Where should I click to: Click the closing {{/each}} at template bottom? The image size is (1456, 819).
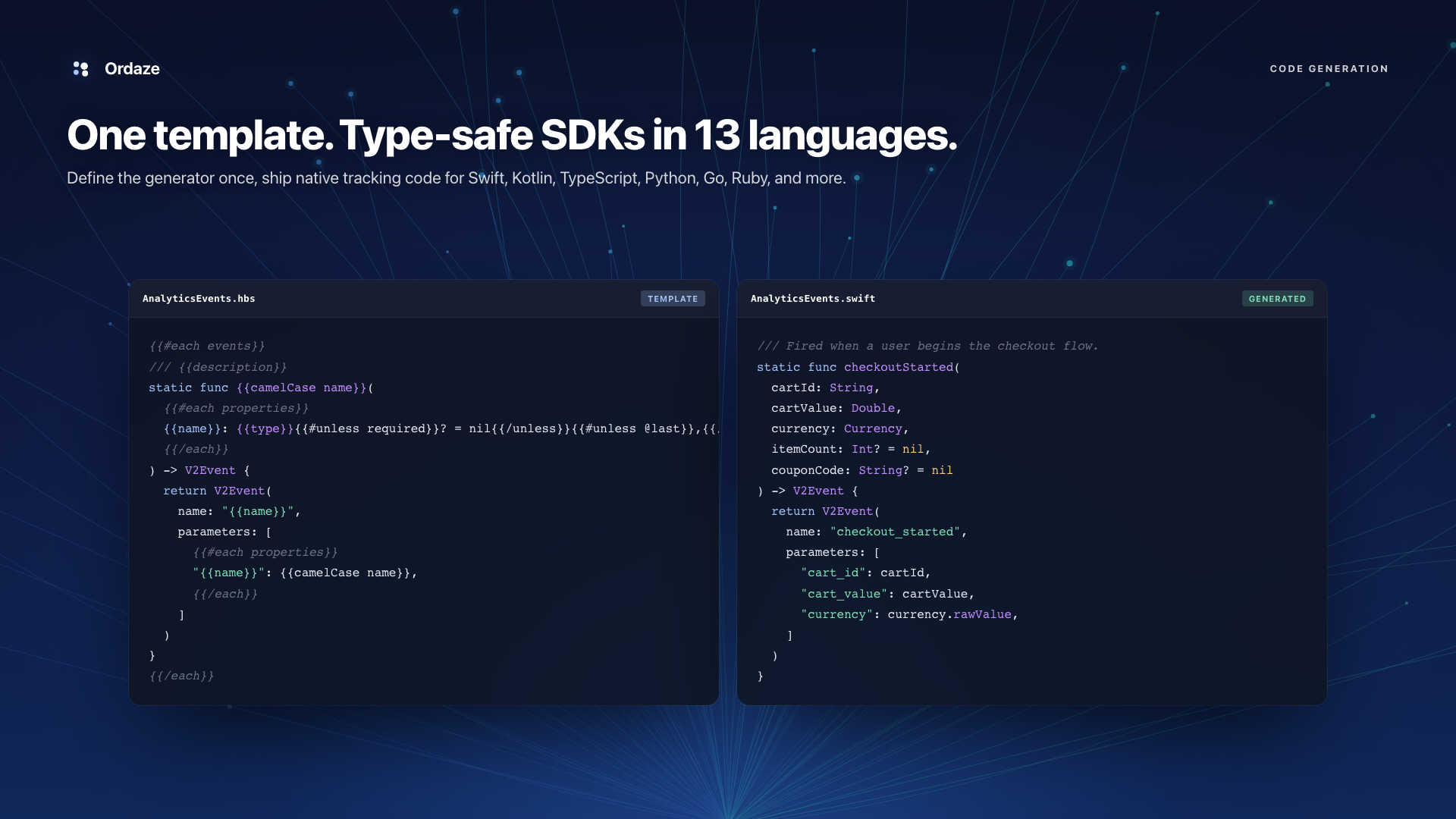[182, 676]
